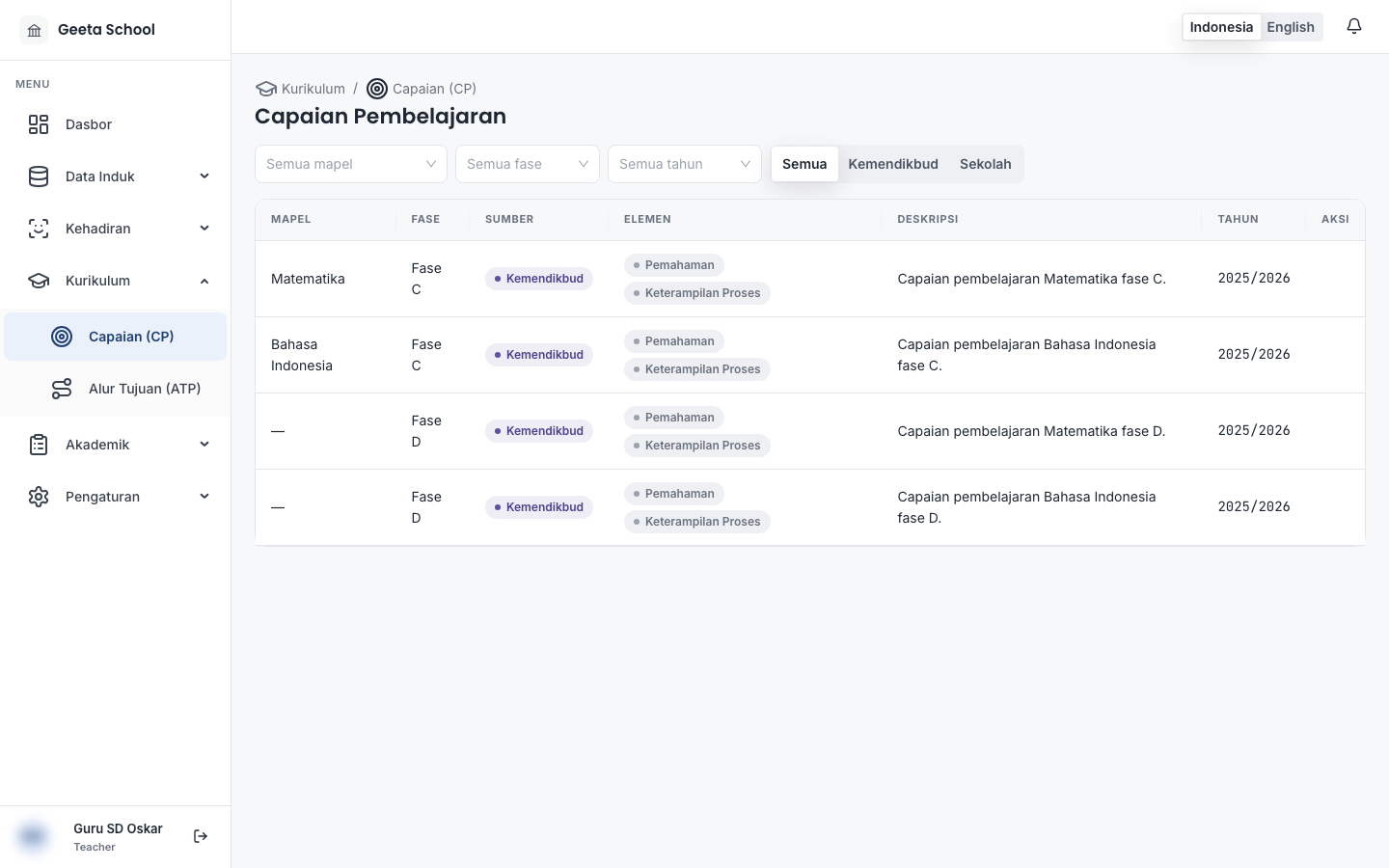Image resolution: width=1389 pixels, height=868 pixels.
Task: Open the Semua tahun dropdown
Action: [685, 164]
